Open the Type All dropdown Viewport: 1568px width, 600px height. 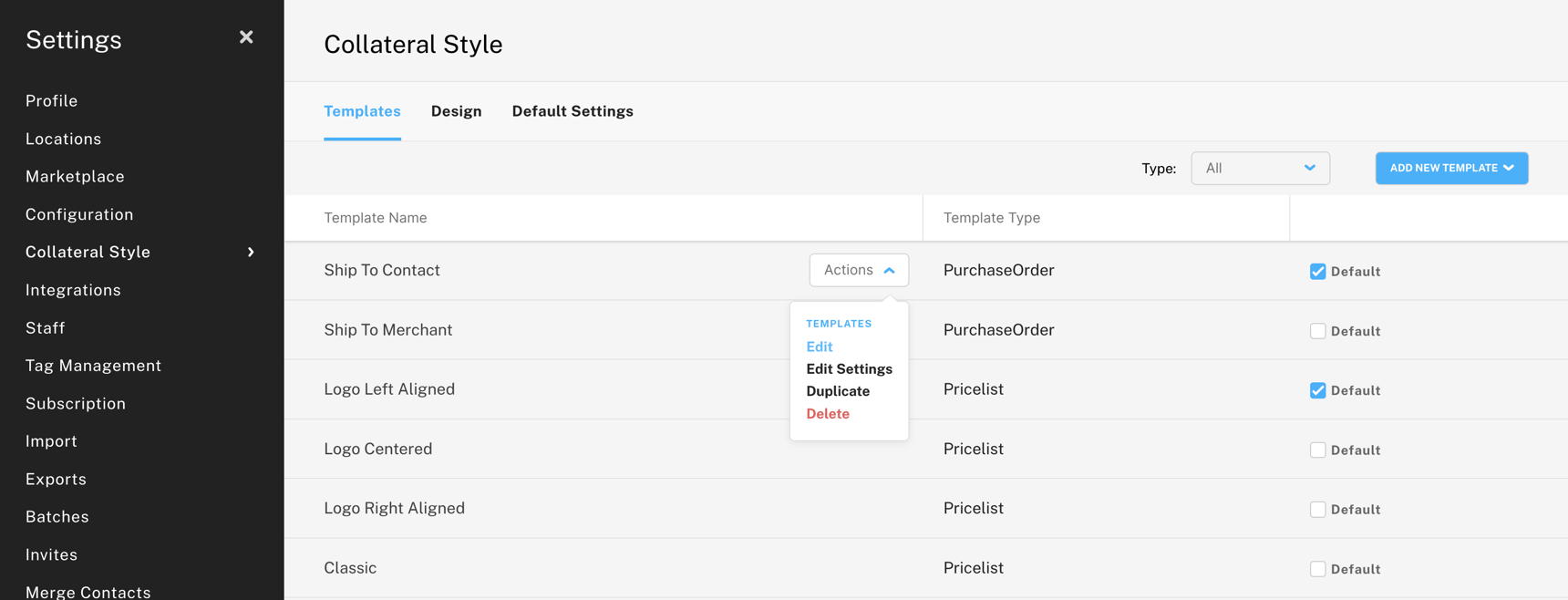(x=1261, y=168)
